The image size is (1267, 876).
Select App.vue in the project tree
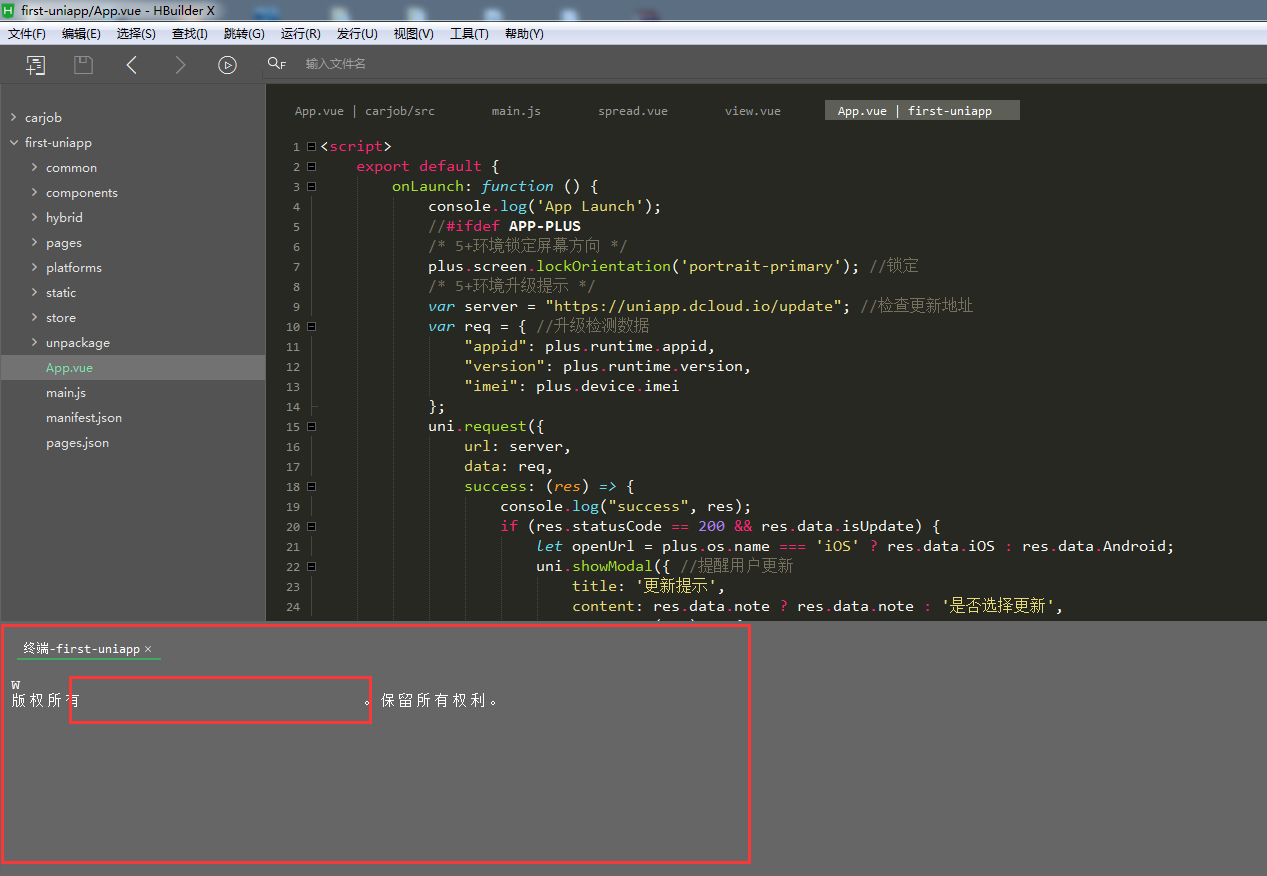[69, 368]
